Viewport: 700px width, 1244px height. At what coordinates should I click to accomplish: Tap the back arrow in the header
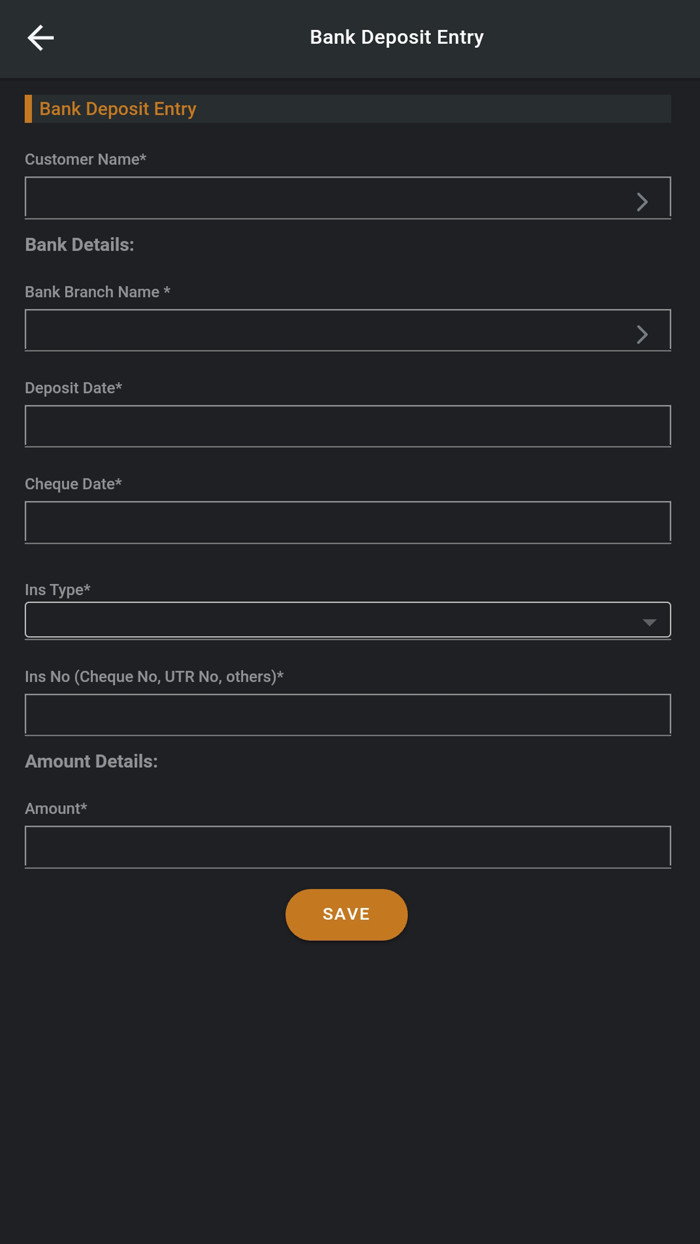click(x=40, y=38)
